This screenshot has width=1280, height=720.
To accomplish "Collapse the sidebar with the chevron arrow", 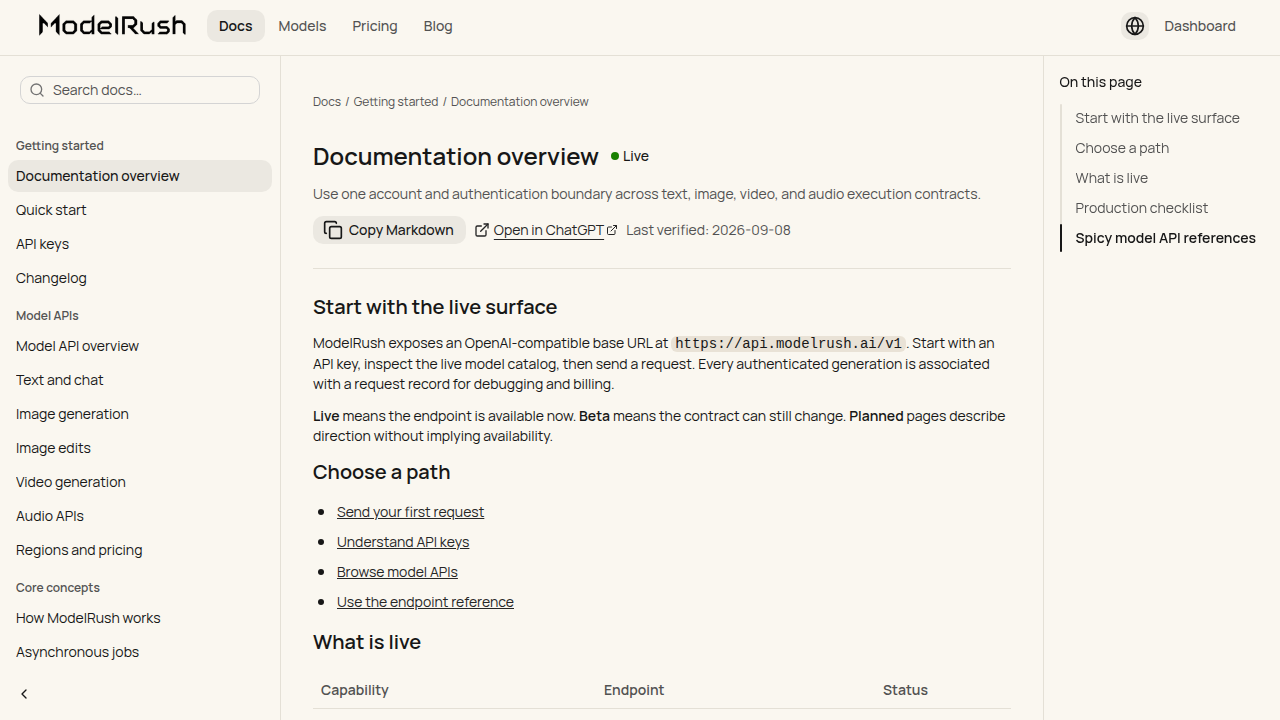I will tap(24, 694).
